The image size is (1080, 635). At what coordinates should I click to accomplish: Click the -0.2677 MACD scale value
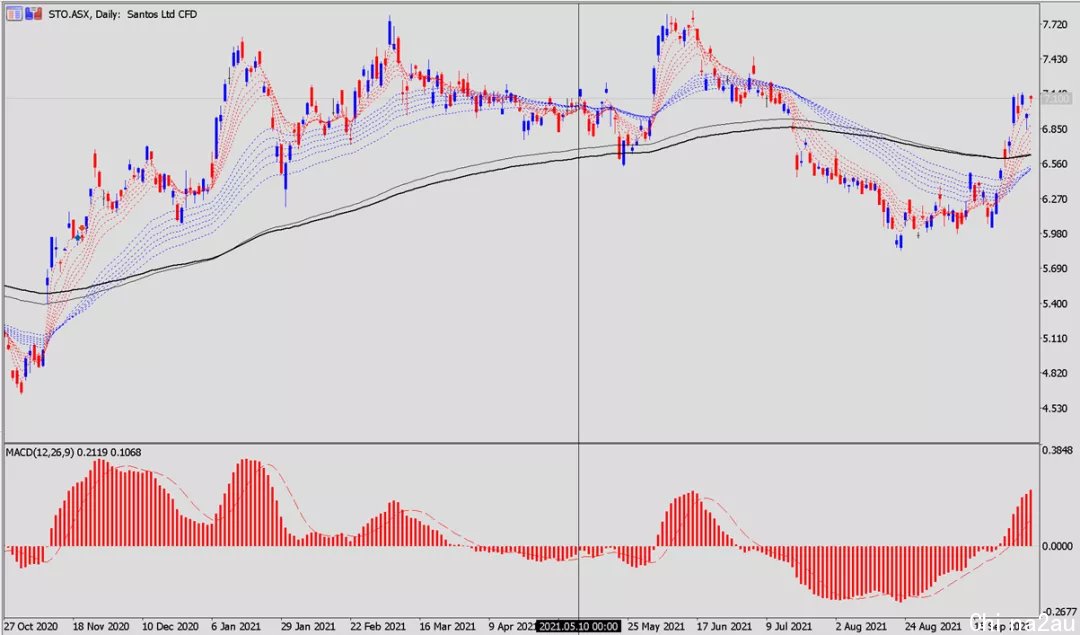pos(1059,611)
